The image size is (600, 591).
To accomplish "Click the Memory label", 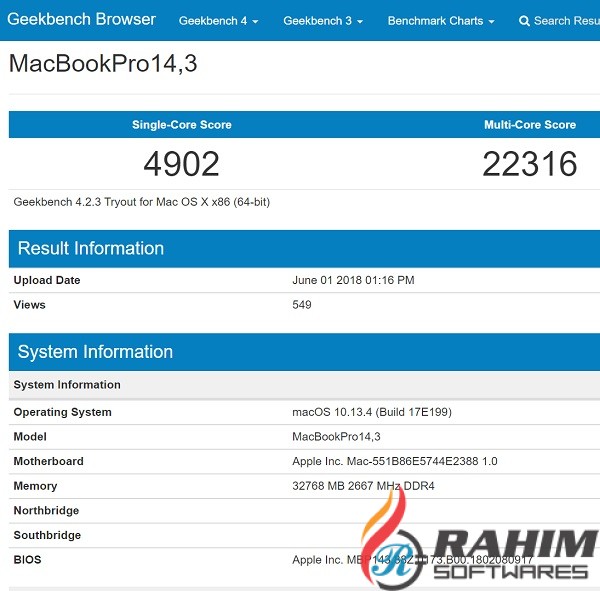I will (35, 486).
